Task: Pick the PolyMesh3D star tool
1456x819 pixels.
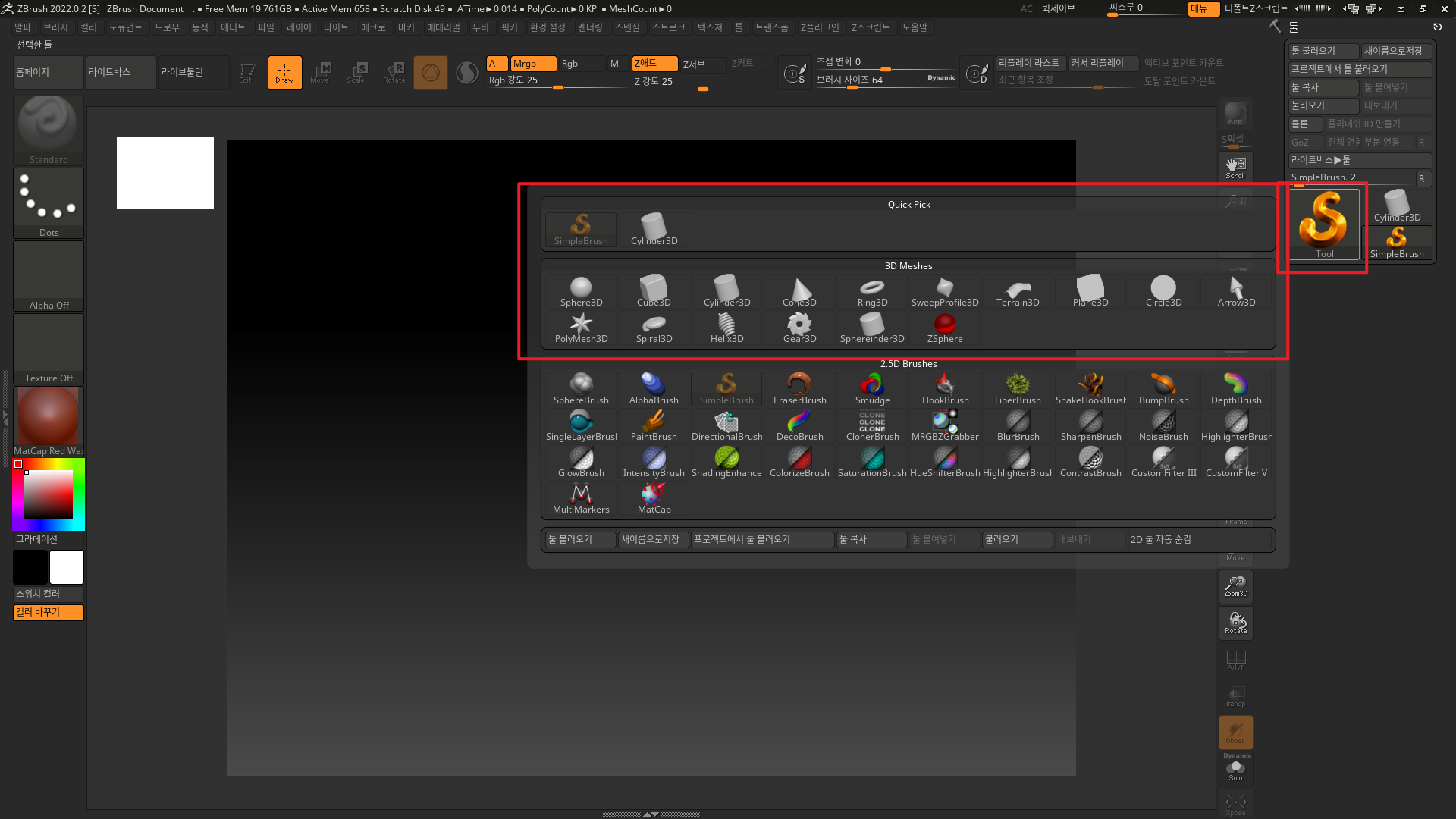Action: pyautogui.click(x=581, y=328)
